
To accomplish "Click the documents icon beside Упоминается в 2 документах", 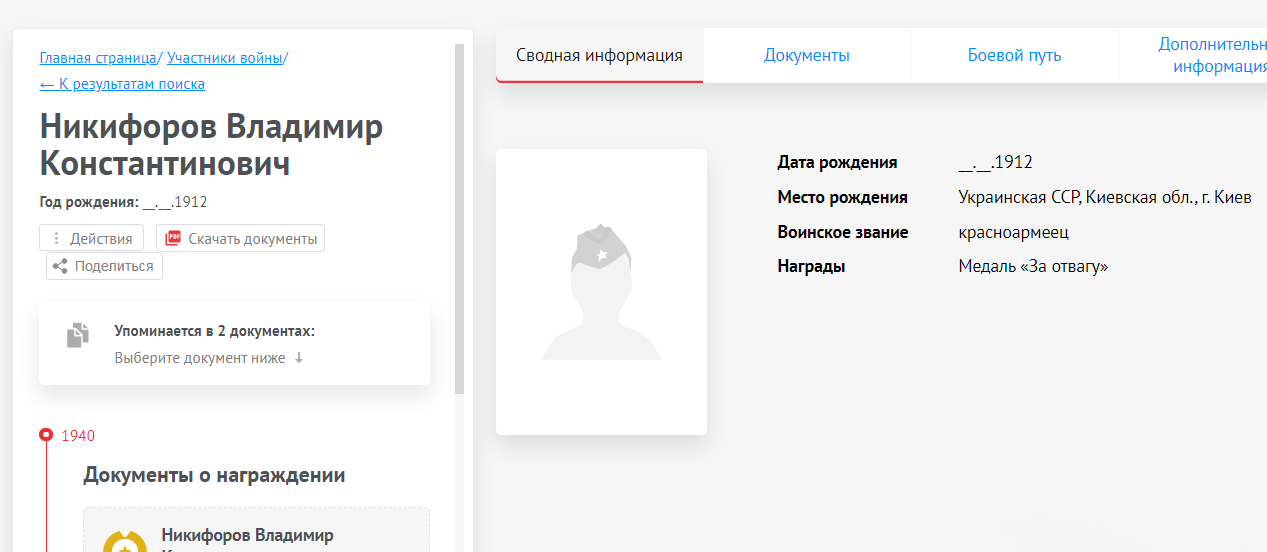I will [x=78, y=335].
